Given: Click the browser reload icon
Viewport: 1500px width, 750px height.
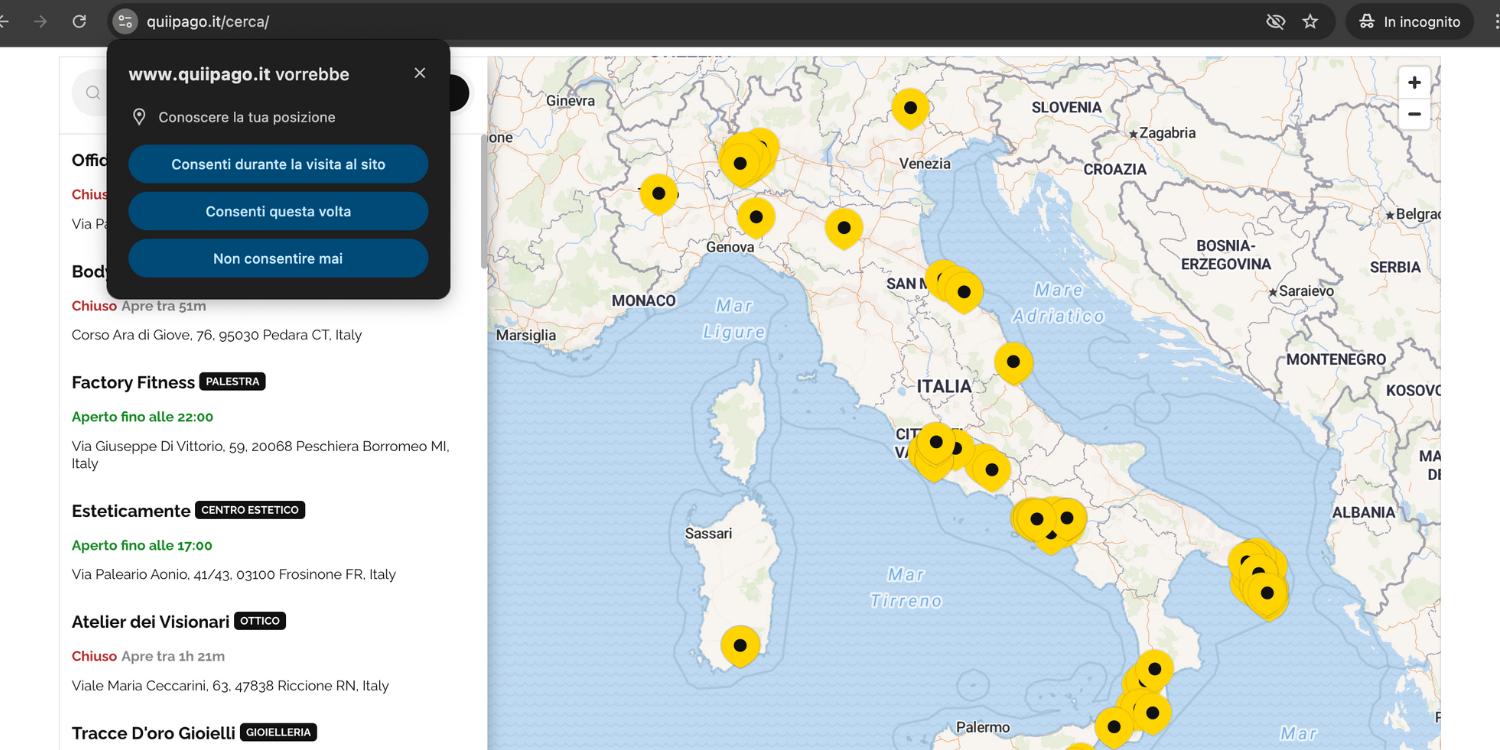Looking at the screenshot, I should pyautogui.click(x=79, y=21).
